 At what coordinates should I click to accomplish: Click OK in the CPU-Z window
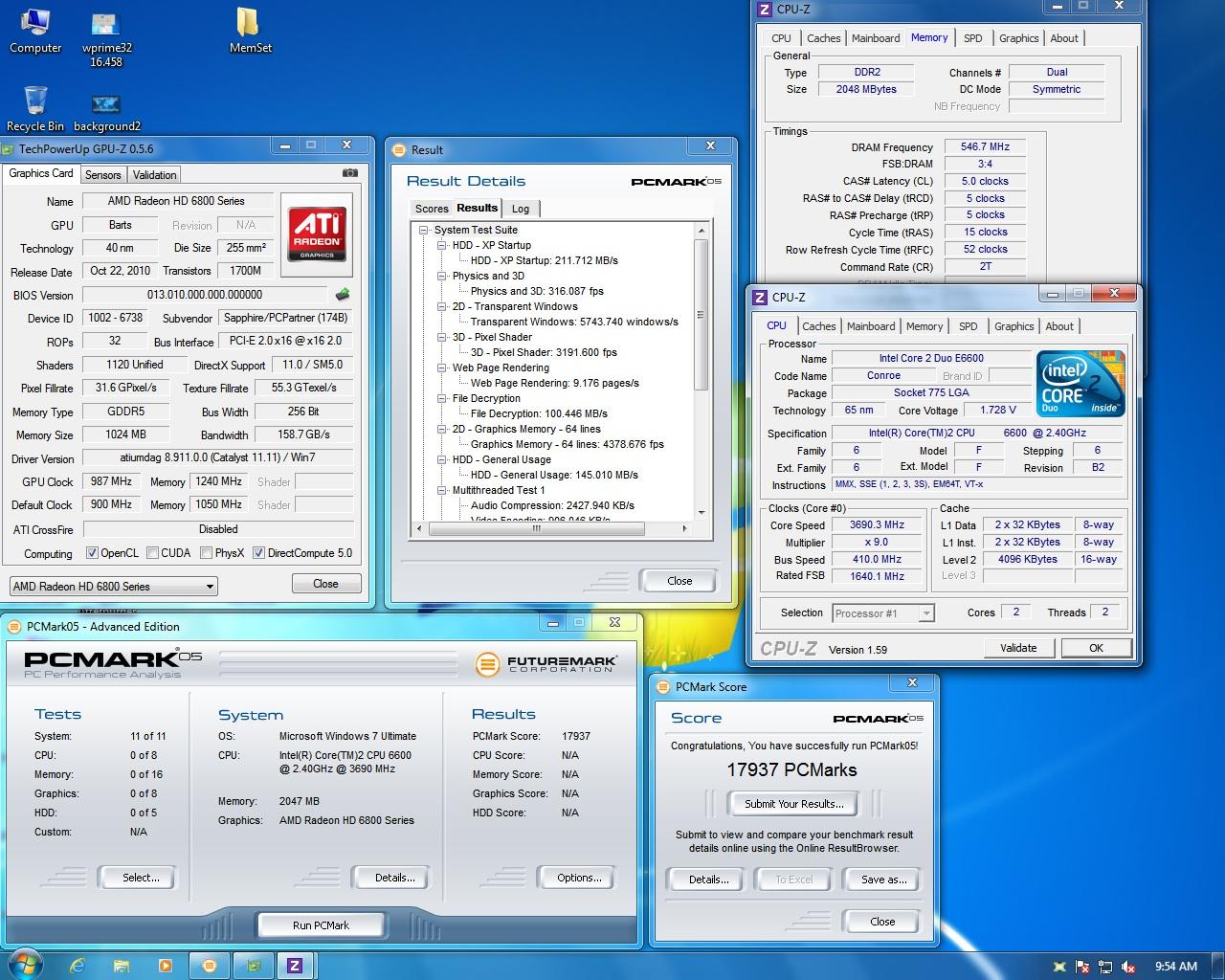tap(1096, 648)
